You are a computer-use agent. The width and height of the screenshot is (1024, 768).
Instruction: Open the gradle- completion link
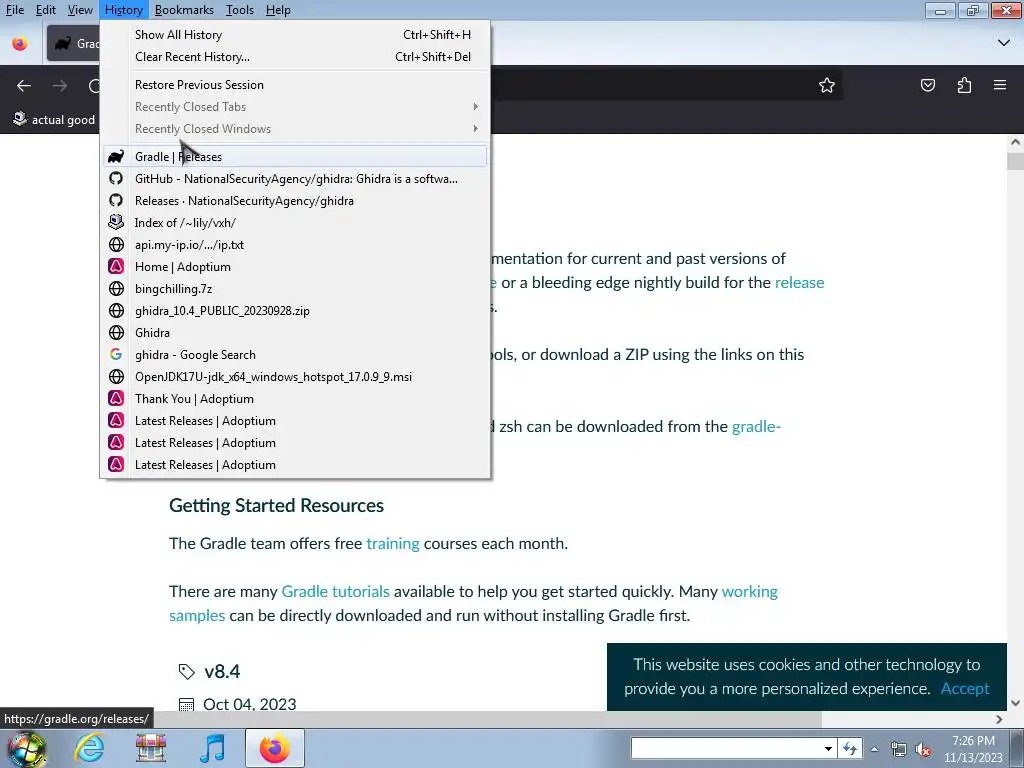click(x=756, y=426)
